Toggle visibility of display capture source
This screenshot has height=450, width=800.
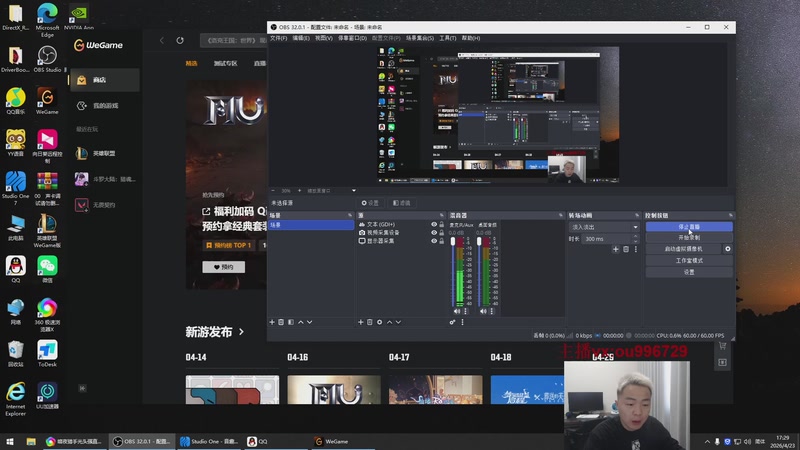click(x=434, y=241)
